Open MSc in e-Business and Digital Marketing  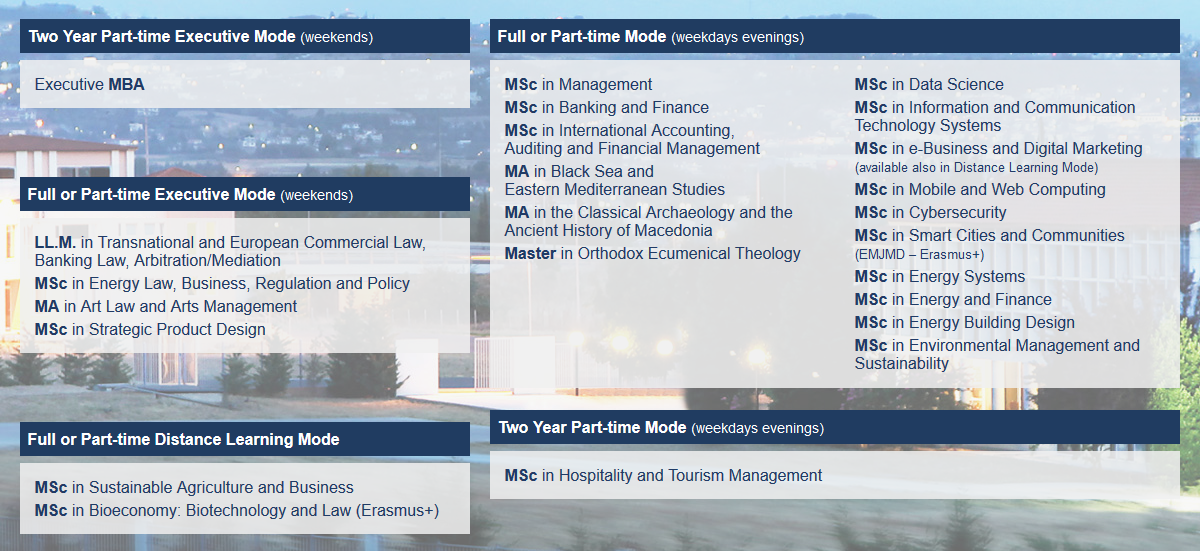998,148
